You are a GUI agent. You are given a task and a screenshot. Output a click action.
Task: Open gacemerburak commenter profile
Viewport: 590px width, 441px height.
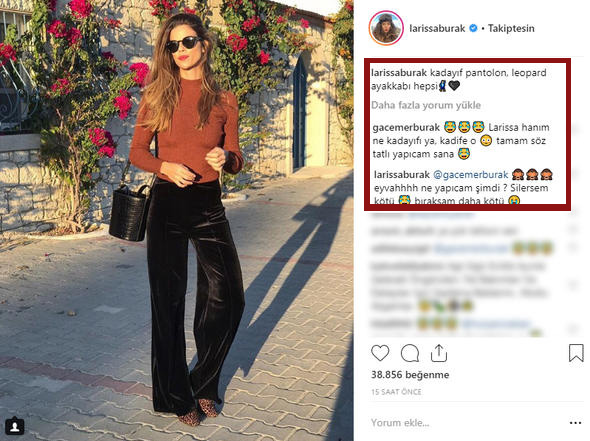[406, 128]
